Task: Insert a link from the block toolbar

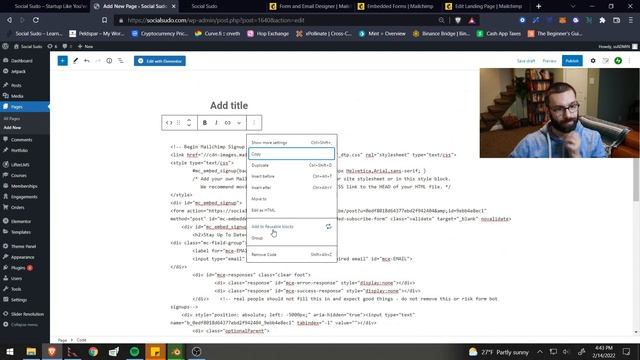Action: 227,122
